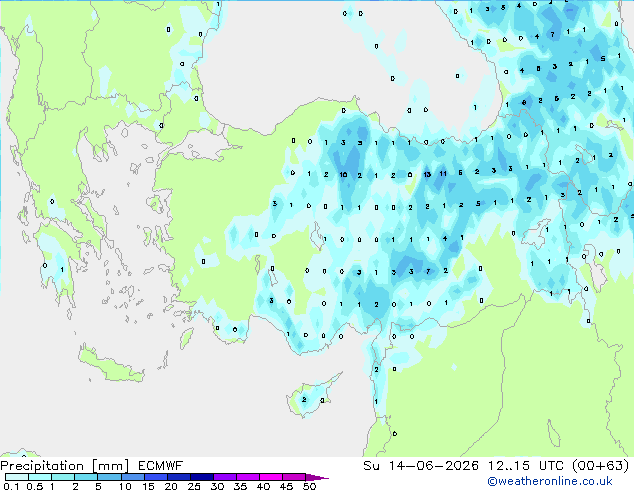This screenshot has height=490, width=634.
Task: Pick the blue swatch between 15 and 20
Action: pyautogui.click(x=155, y=477)
